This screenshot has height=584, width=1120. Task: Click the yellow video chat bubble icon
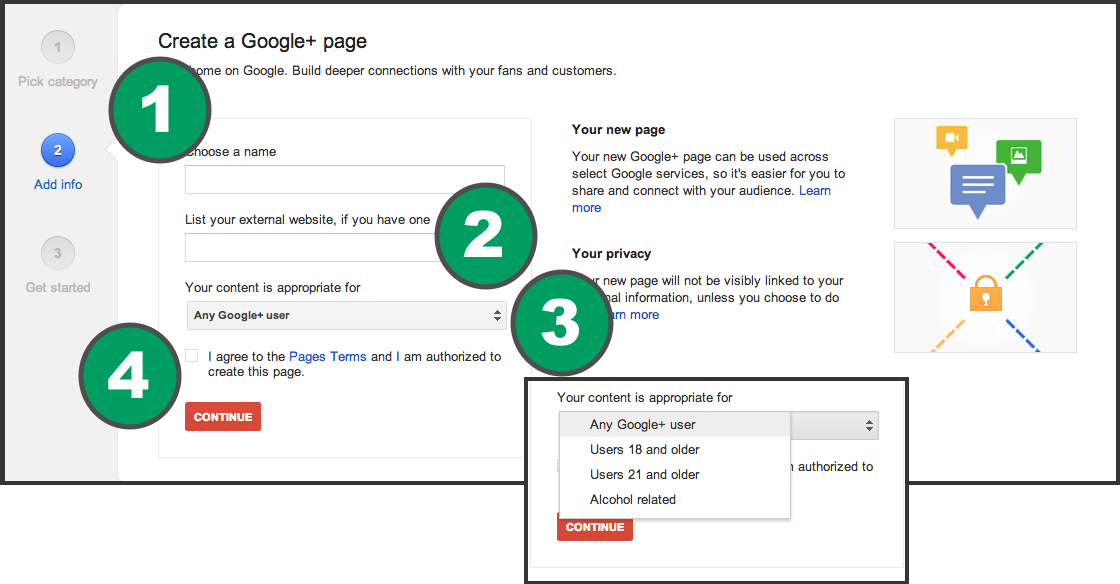(952, 141)
